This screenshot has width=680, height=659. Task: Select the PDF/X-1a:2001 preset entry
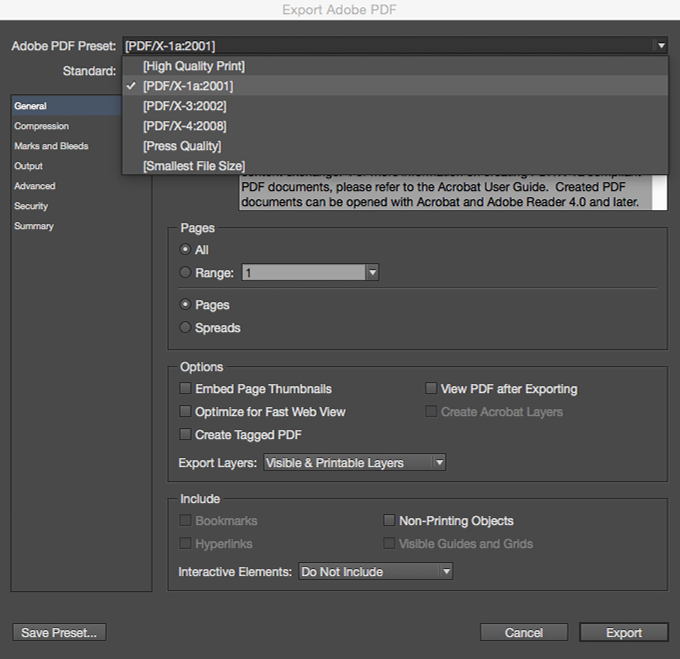coord(395,86)
